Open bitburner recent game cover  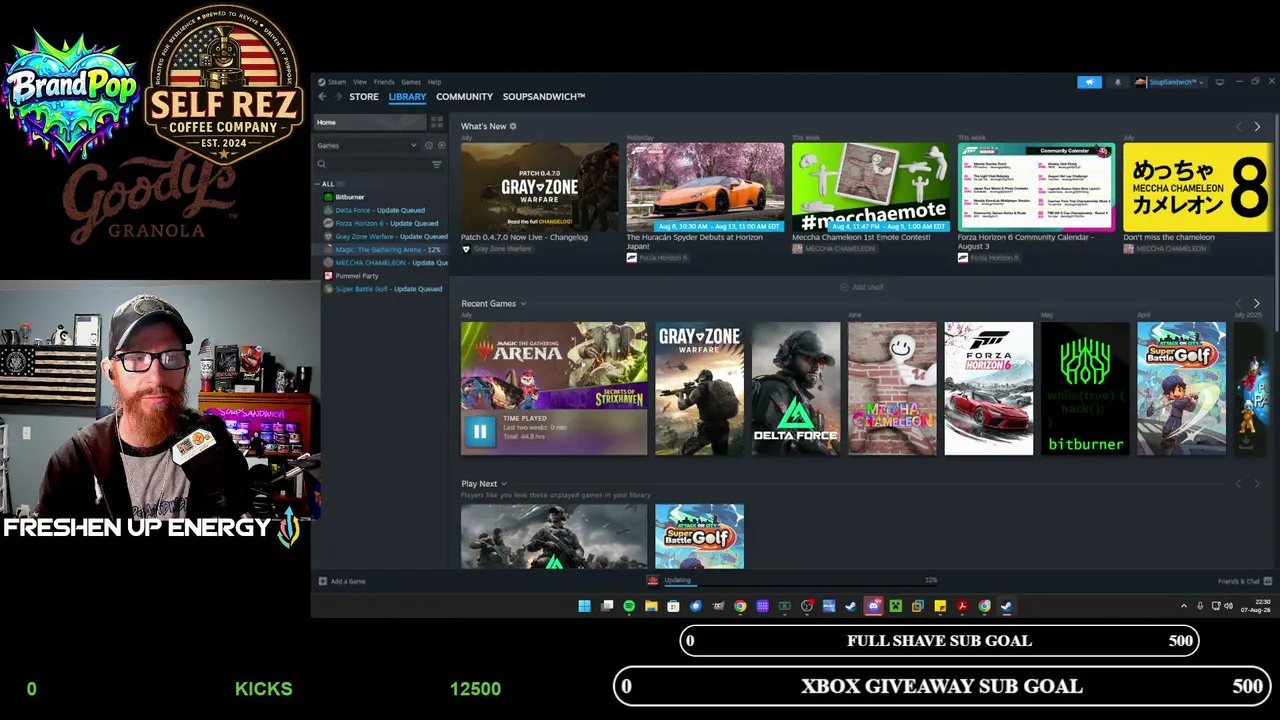pos(1085,389)
